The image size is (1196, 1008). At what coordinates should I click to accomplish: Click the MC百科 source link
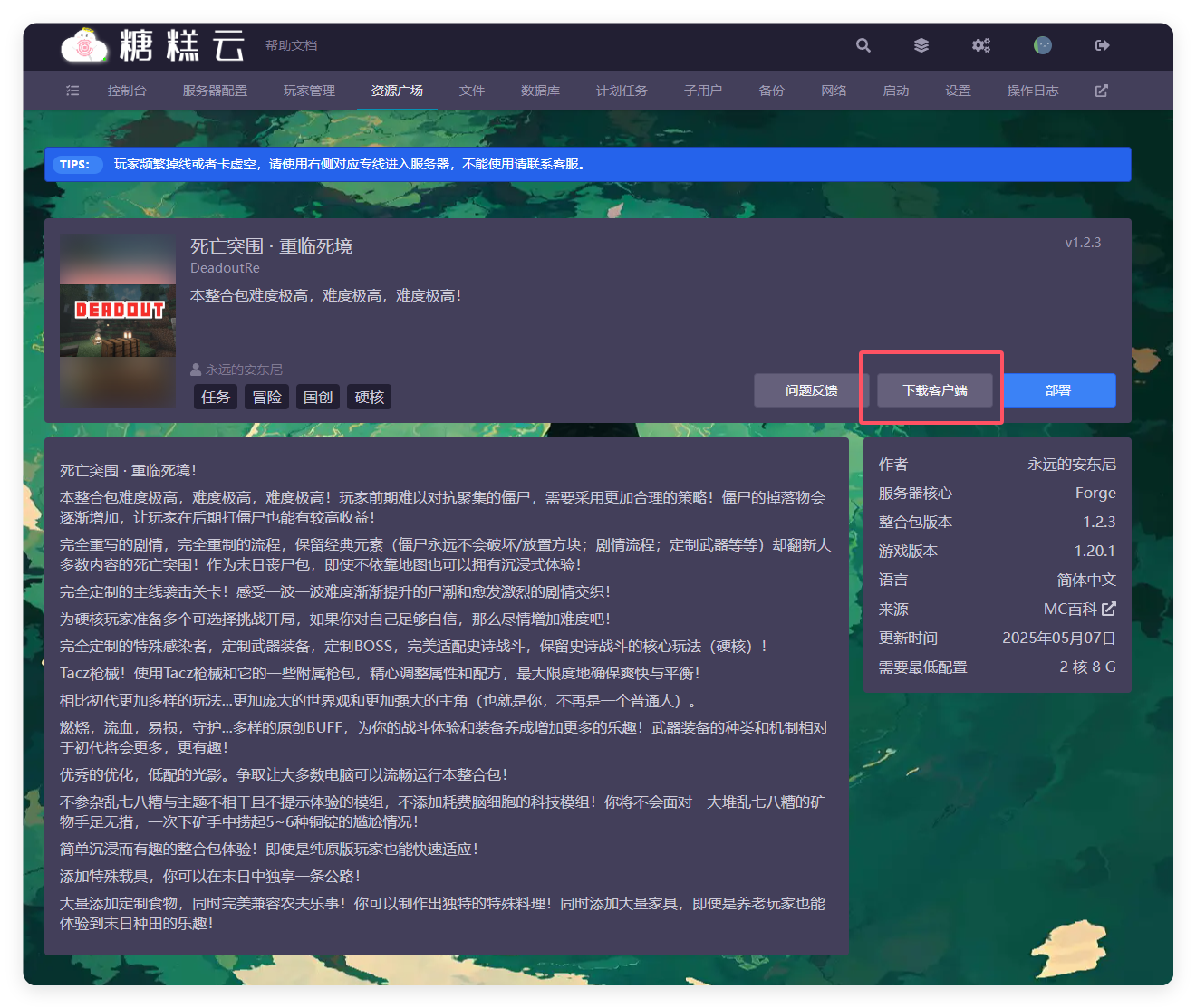click(x=1079, y=609)
